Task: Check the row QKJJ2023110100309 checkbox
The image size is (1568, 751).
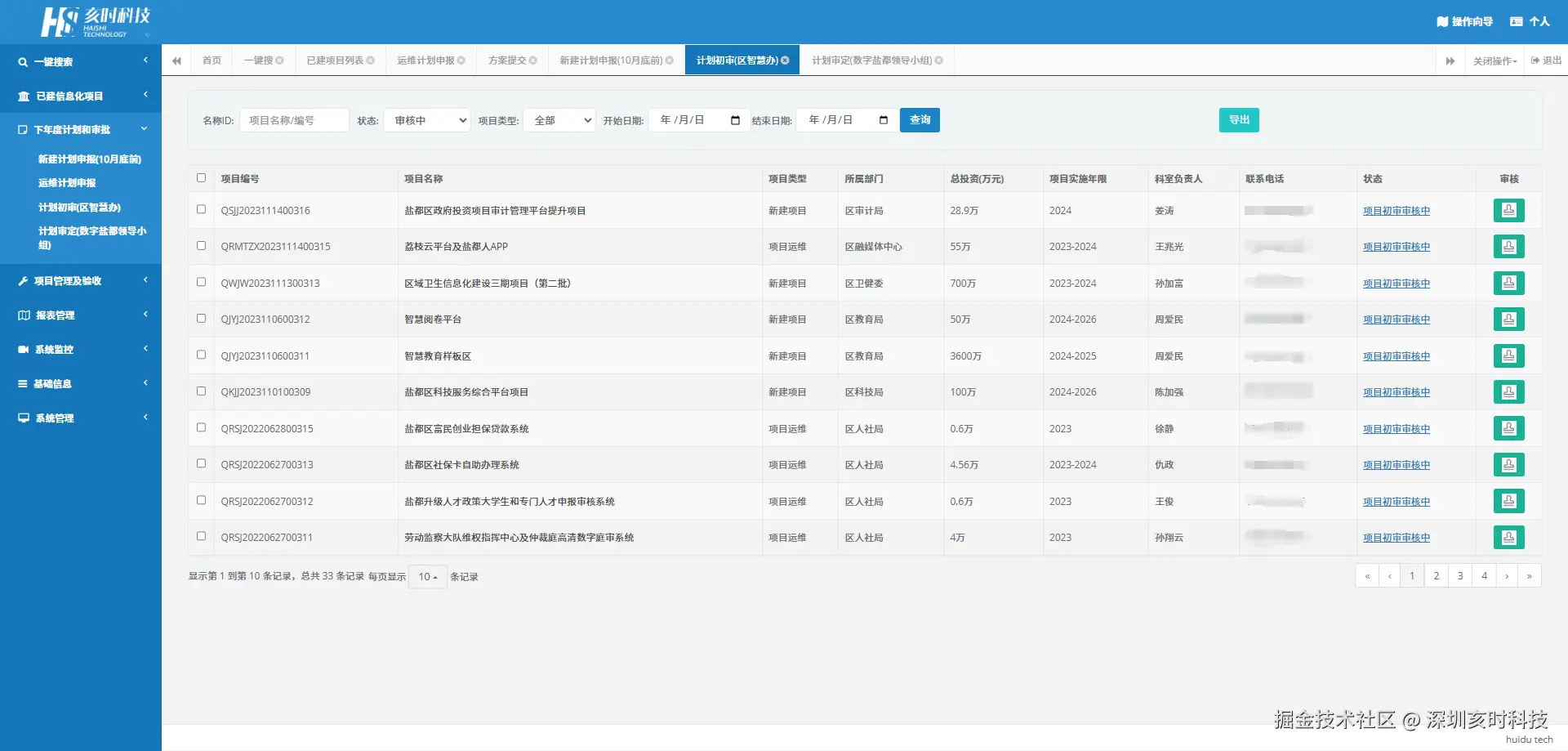Action: pyautogui.click(x=201, y=391)
